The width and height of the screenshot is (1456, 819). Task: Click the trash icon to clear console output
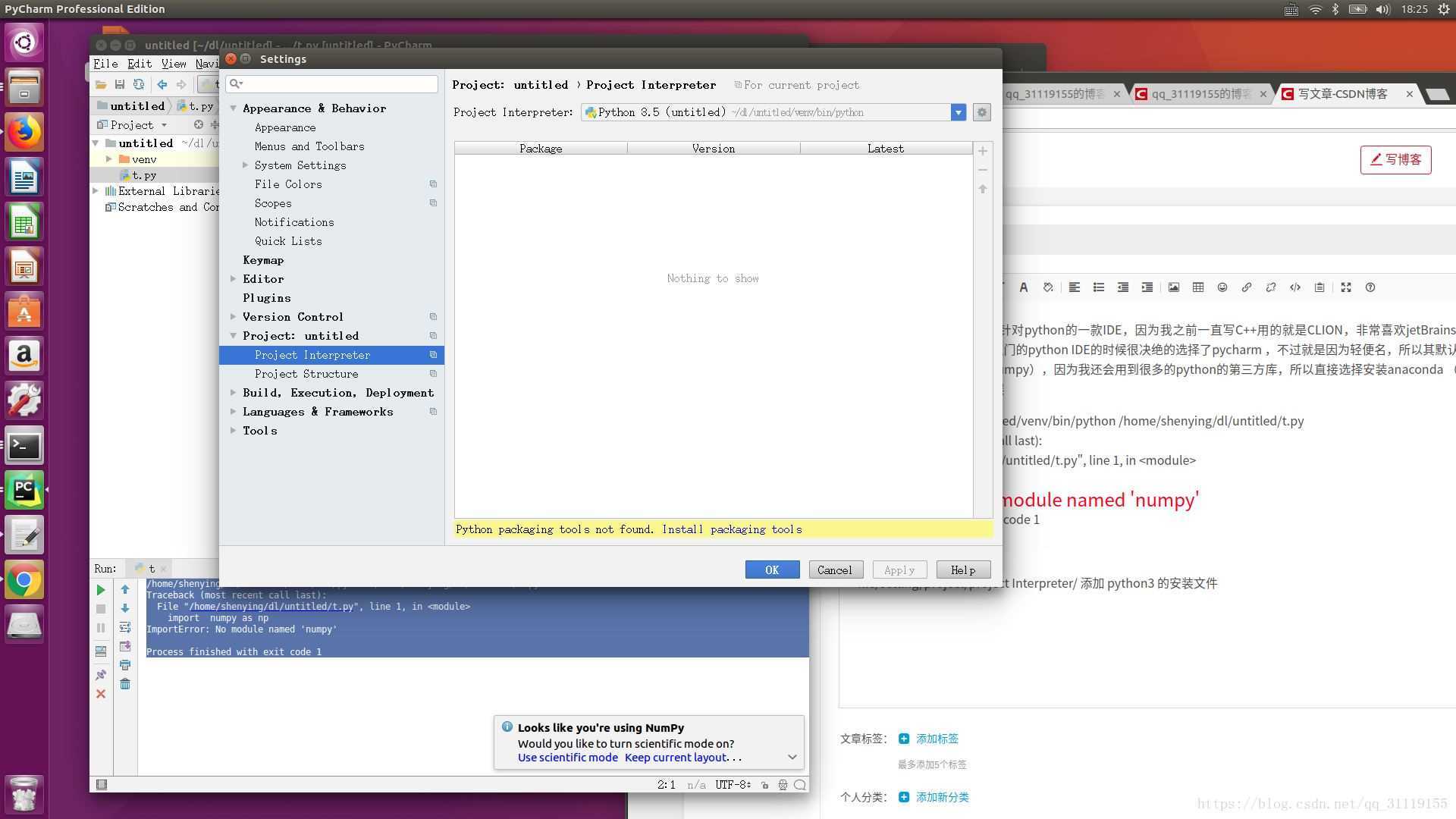pyautogui.click(x=125, y=684)
